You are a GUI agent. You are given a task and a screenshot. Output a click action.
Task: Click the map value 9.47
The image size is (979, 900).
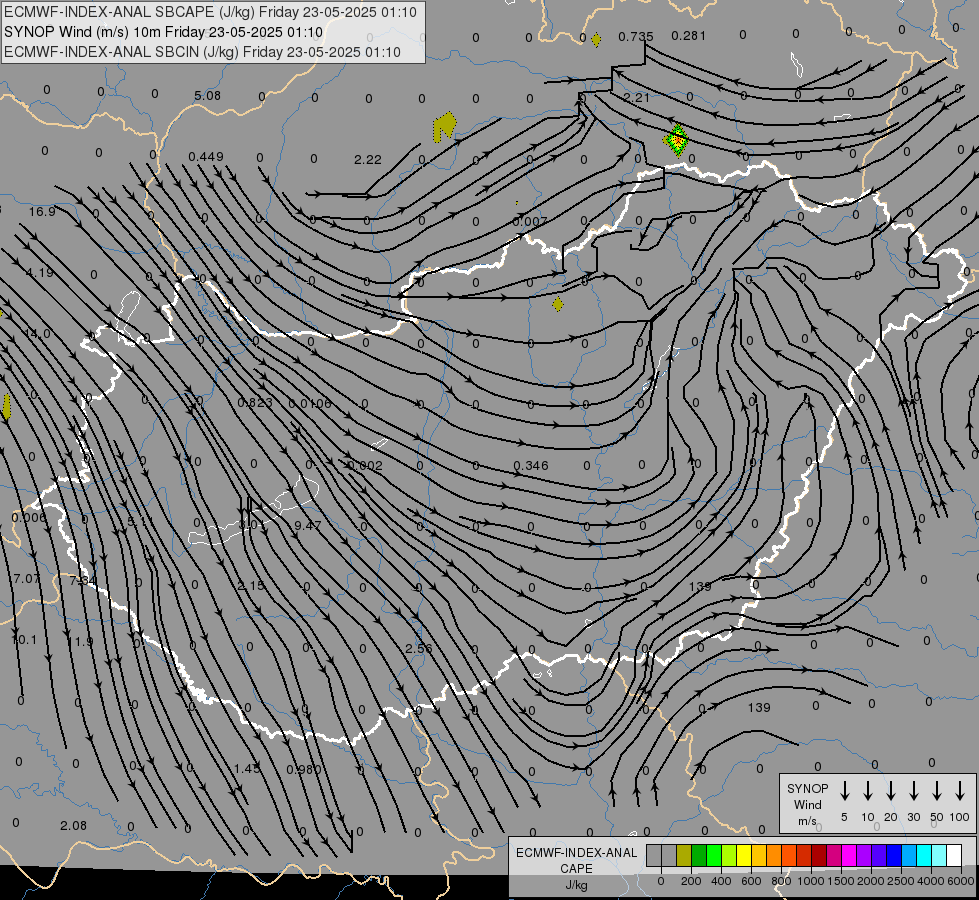(x=308, y=525)
